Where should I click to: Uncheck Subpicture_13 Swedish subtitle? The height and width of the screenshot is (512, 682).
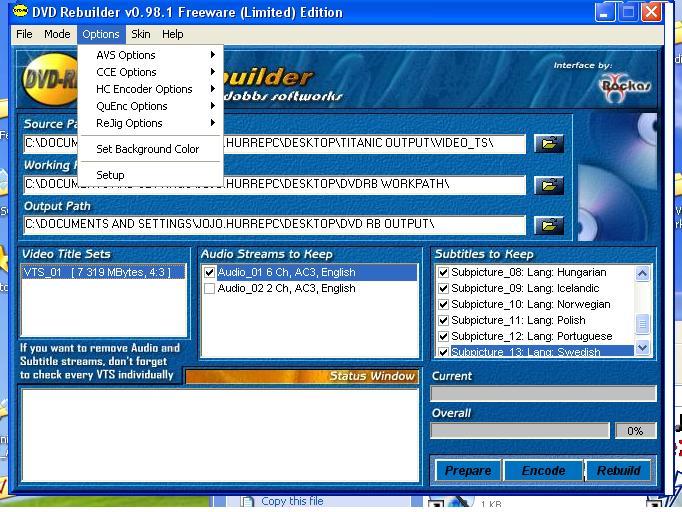tap(443, 352)
